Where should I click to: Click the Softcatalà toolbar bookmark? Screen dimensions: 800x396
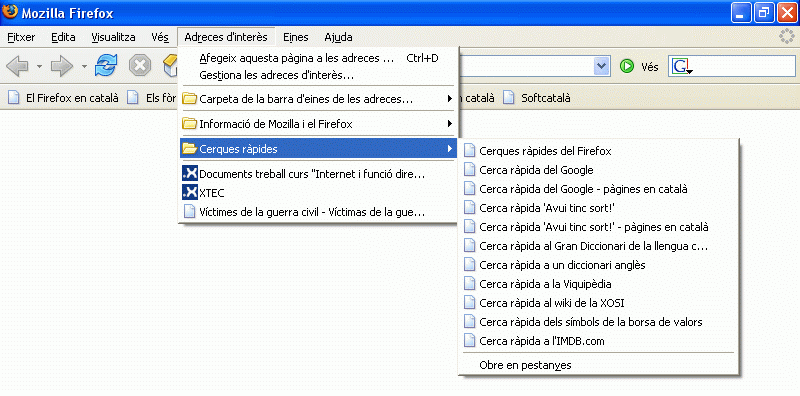pos(537,97)
